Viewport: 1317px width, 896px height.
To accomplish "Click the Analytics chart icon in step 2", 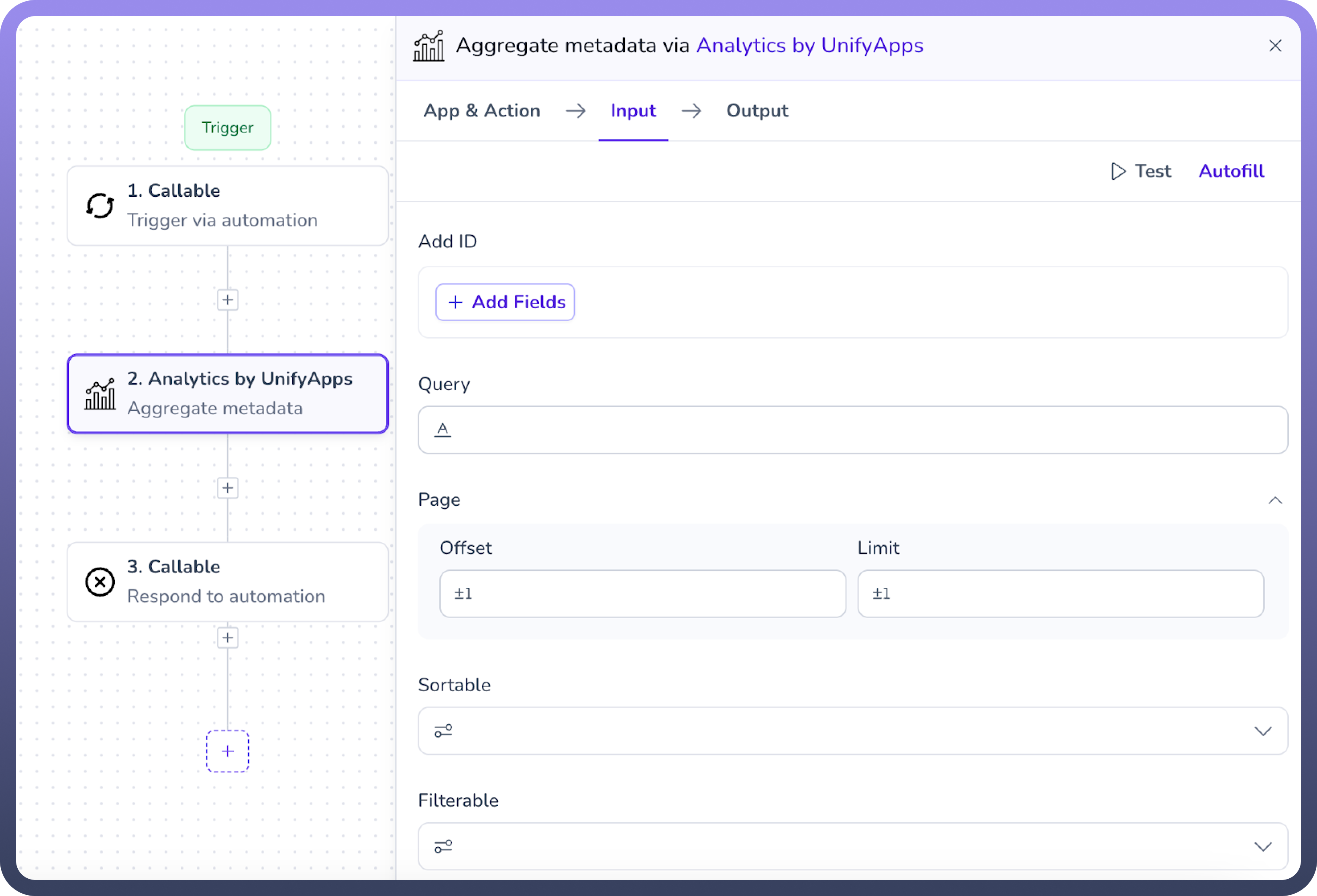I will point(100,394).
